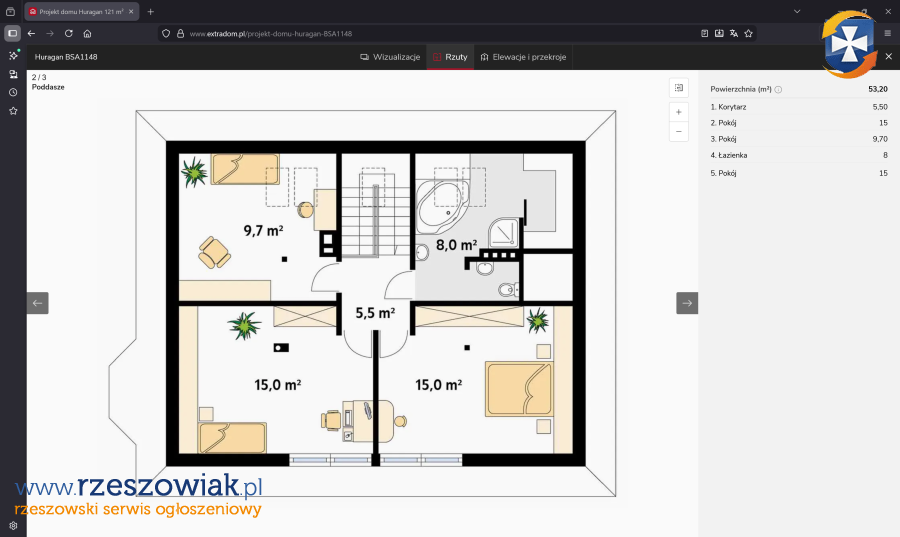
Task: Zoom out of the floor plan
Action: click(x=679, y=131)
